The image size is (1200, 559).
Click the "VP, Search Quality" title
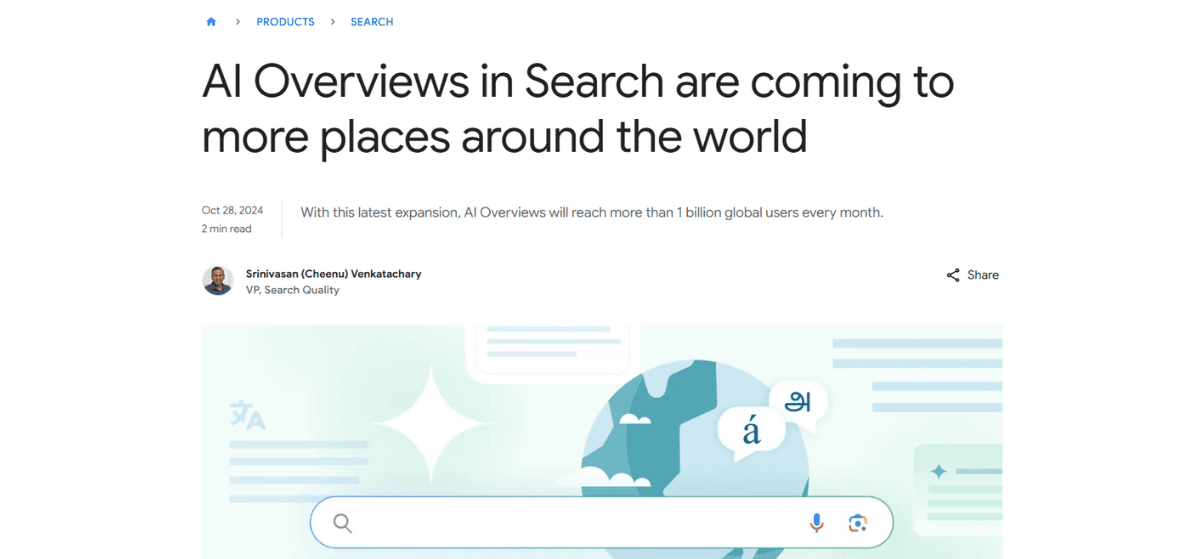(x=293, y=290)
